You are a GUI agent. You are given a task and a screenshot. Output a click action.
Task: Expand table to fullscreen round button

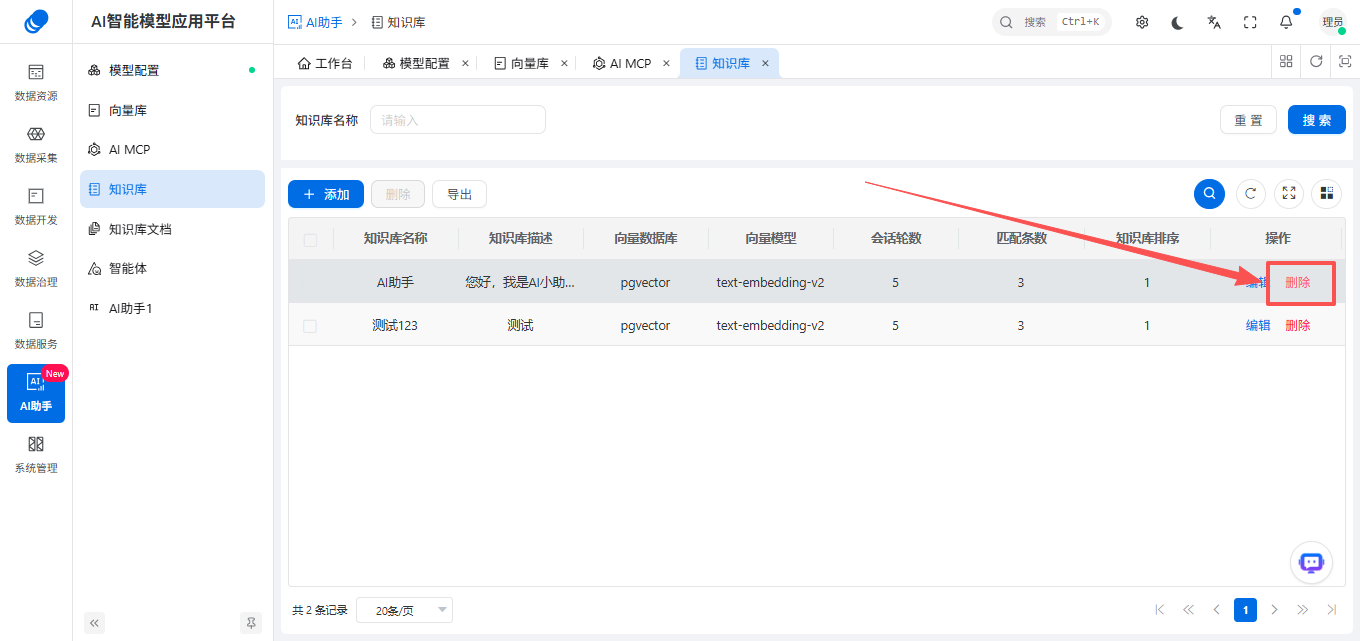coord(1289,193)
